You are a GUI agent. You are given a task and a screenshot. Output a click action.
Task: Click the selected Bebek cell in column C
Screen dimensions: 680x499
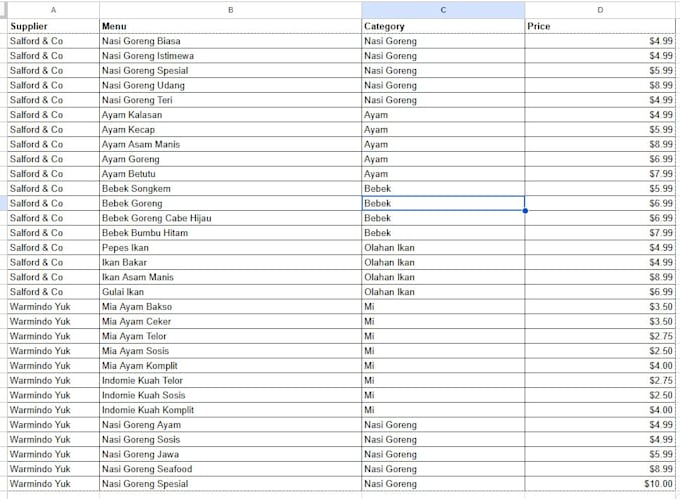click(443, 203)
